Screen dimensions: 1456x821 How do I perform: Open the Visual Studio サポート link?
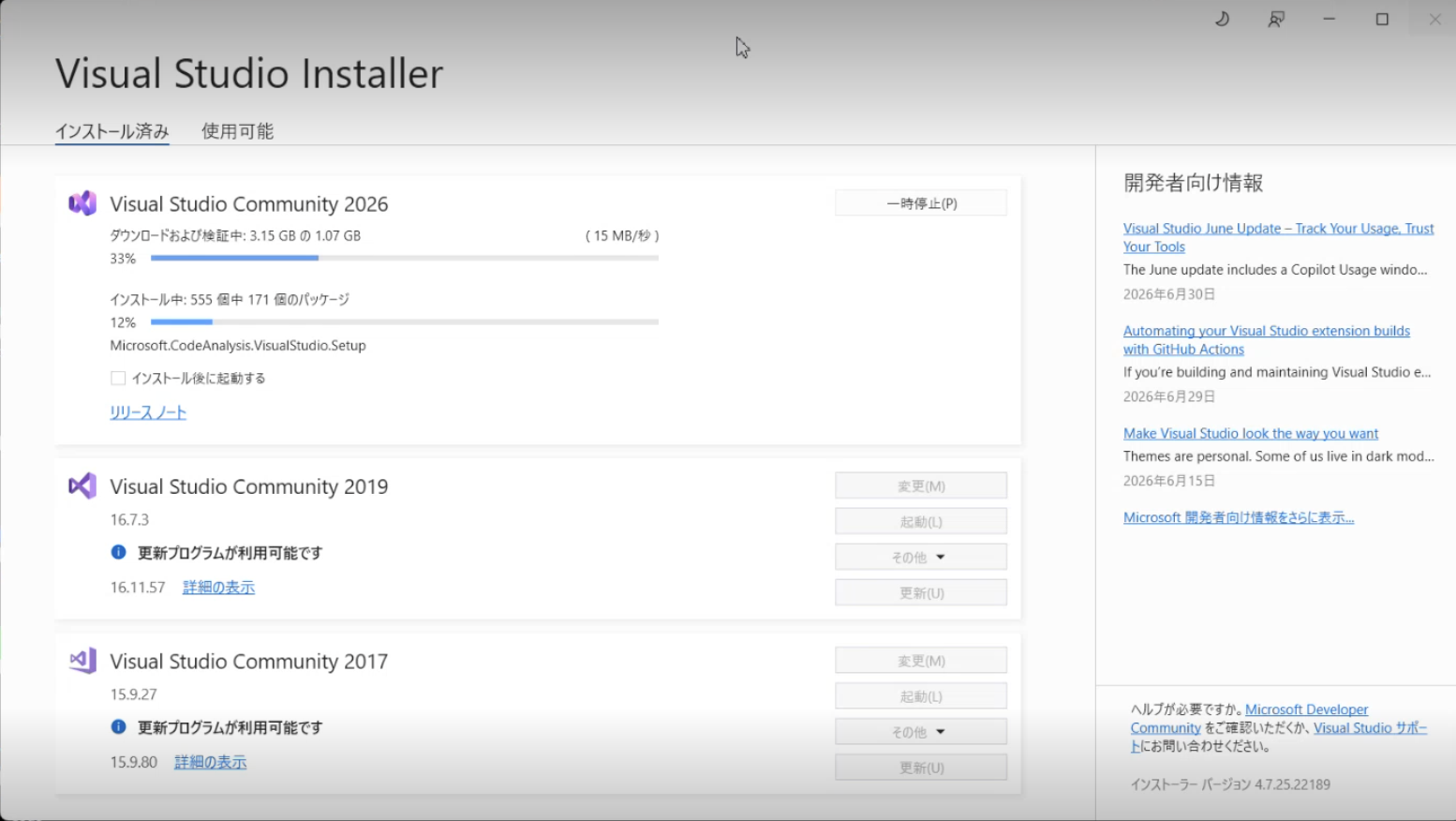[1278, 737]
